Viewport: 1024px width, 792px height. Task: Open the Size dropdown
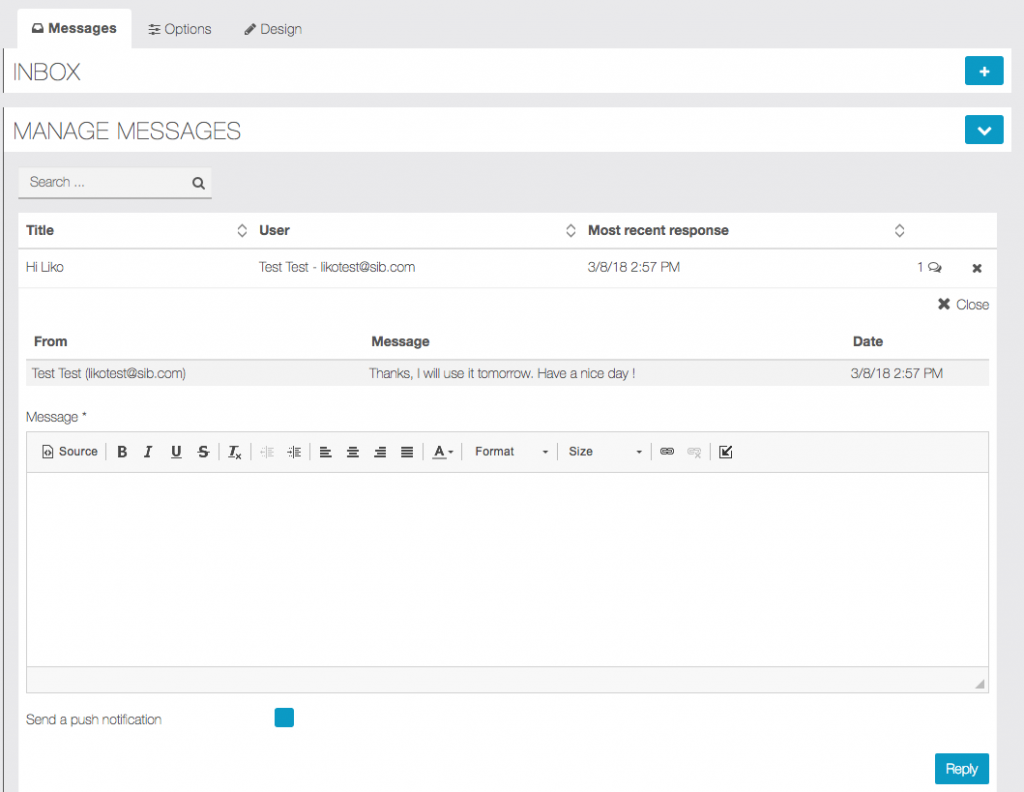[x=604, y=451]
